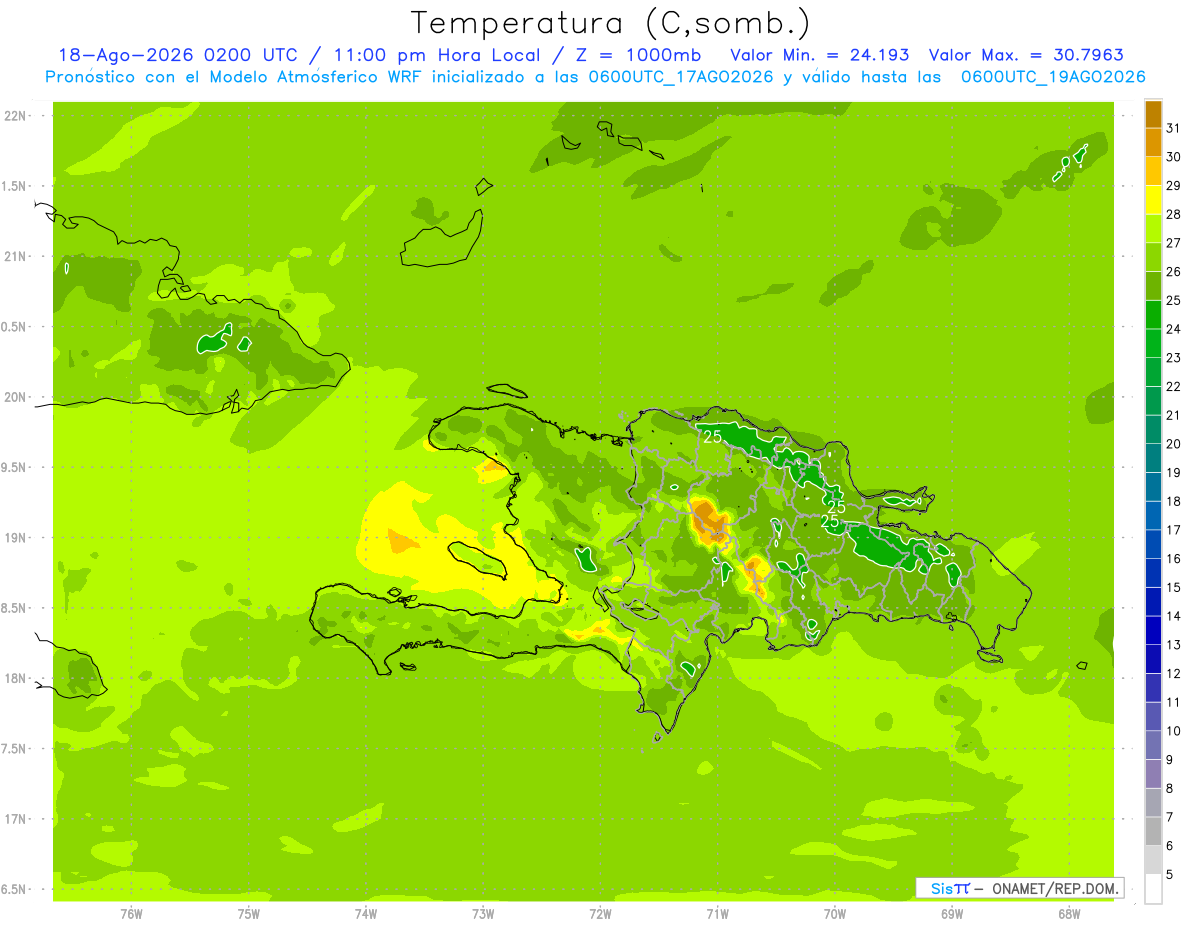Pick the purple colorbar swatch between 8 and 9
Viewport: 1200px width, 927px height.
[1153, 773]
